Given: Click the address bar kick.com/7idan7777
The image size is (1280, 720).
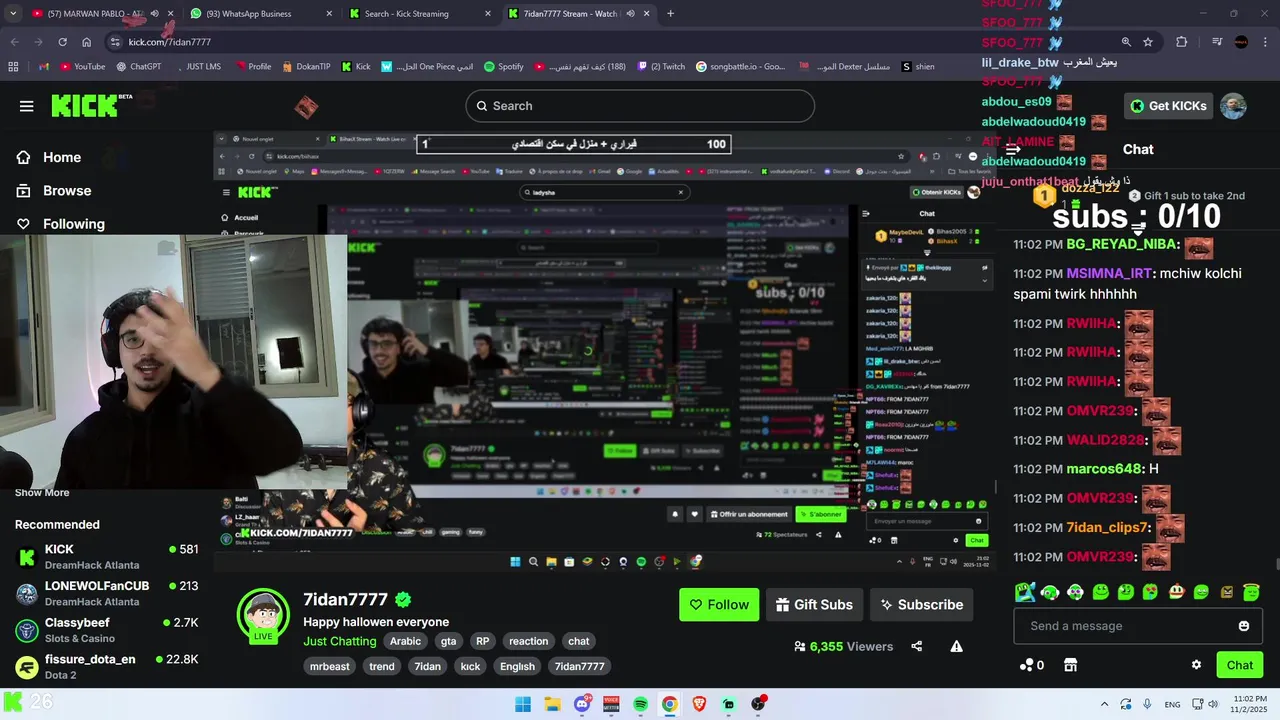Looking at the screenshot, I should pos(169,42).
